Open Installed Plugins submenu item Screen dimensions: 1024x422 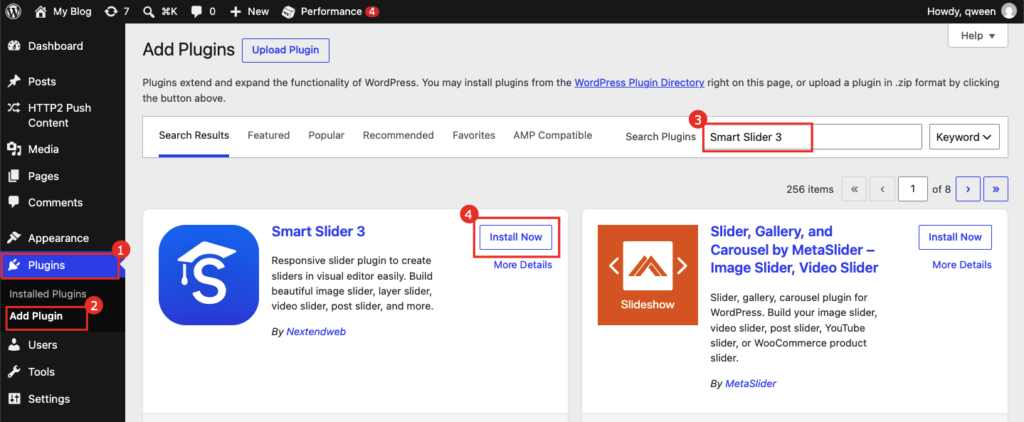pos(48,294)
